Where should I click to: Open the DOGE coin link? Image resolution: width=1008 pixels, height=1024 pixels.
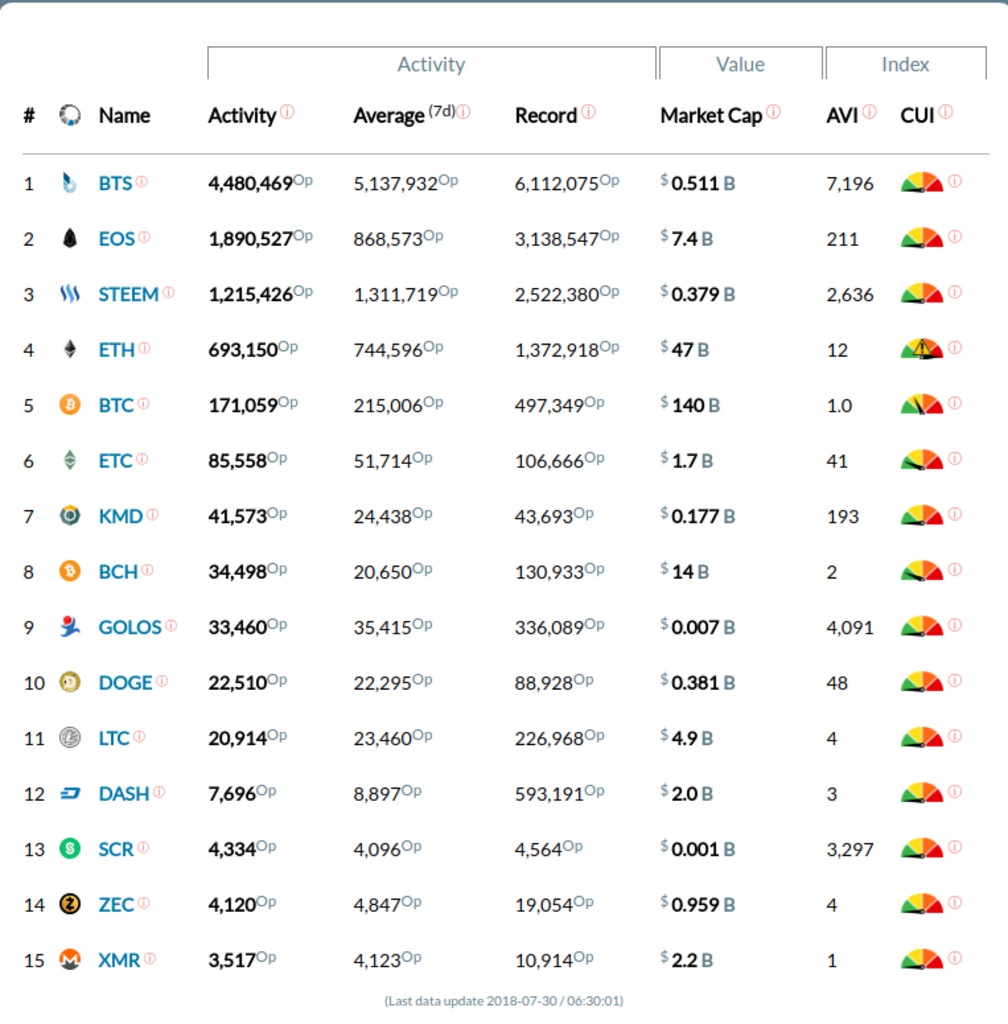point(125,683)
